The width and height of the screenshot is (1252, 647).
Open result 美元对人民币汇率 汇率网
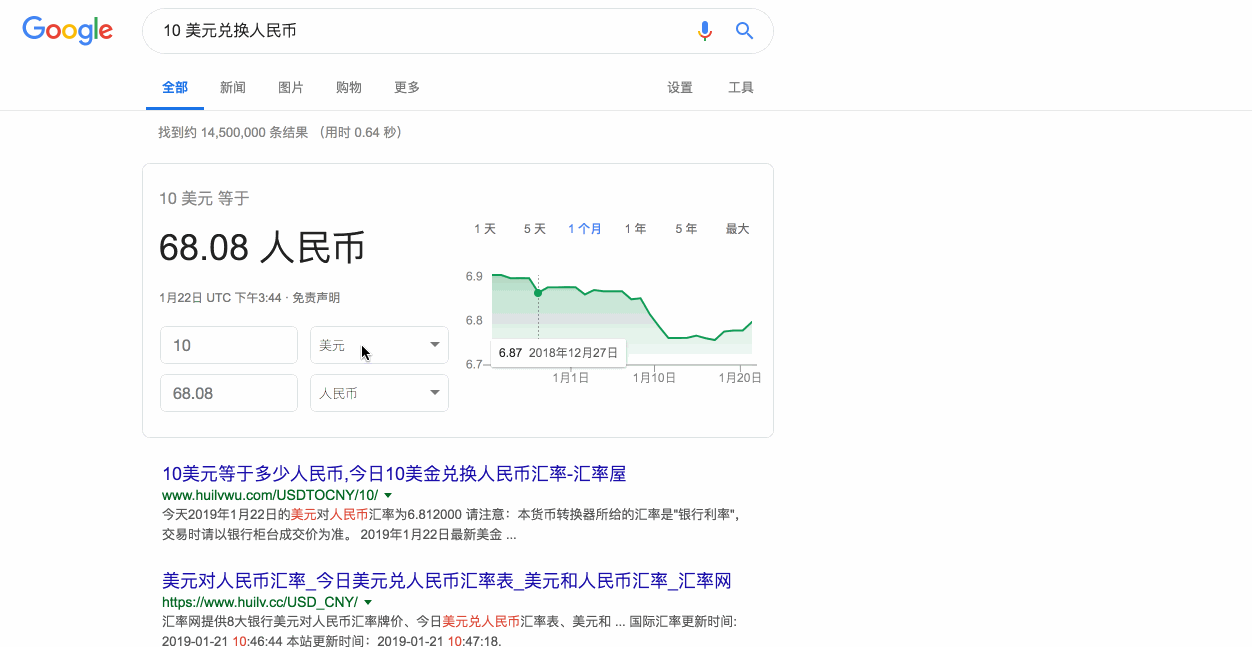(x=447, y=581)
